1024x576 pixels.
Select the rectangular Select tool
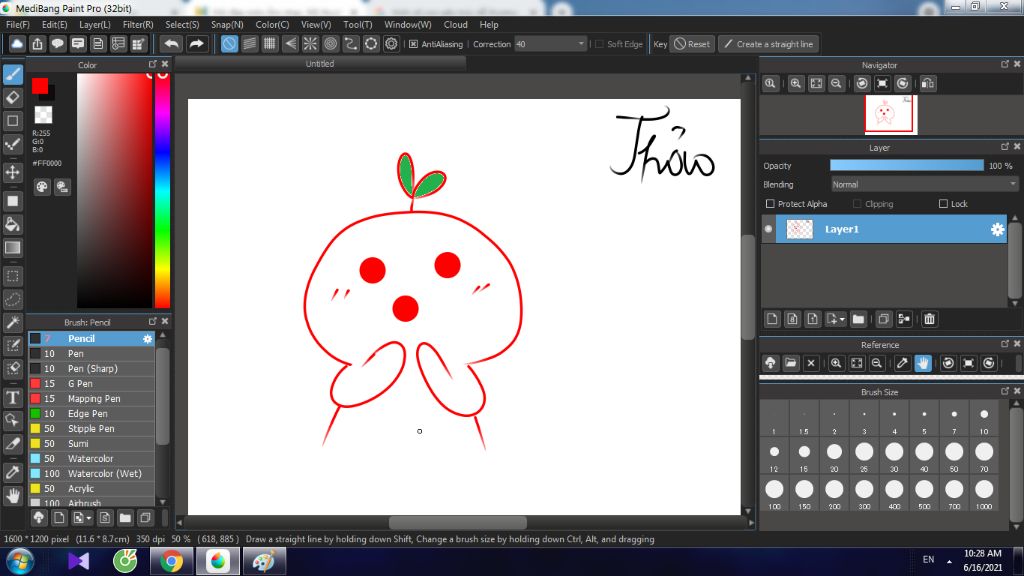(x=12, y=276)
